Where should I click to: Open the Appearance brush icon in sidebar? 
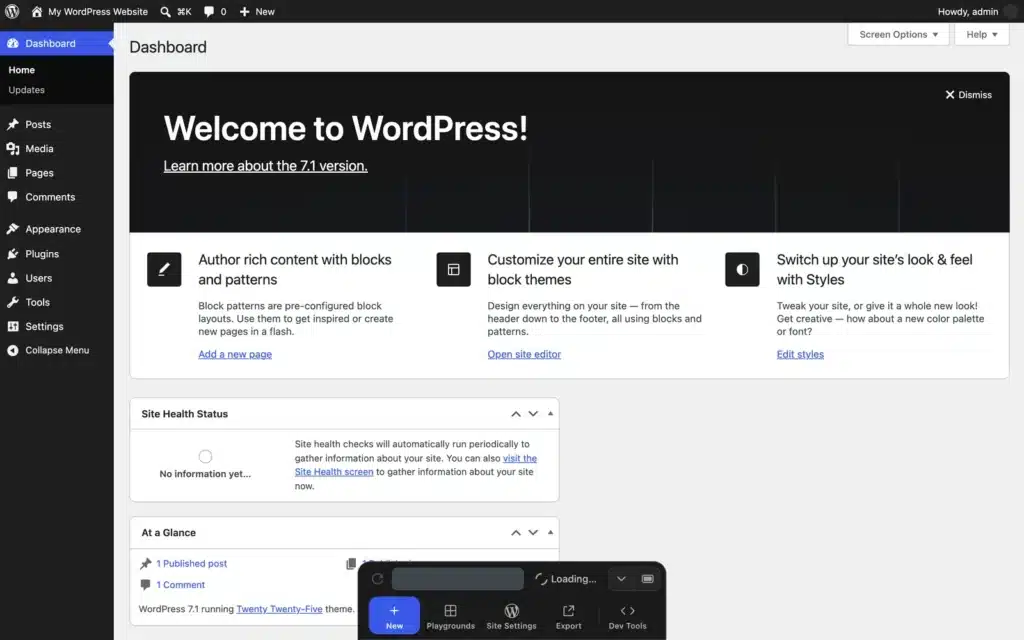[12, 229]
